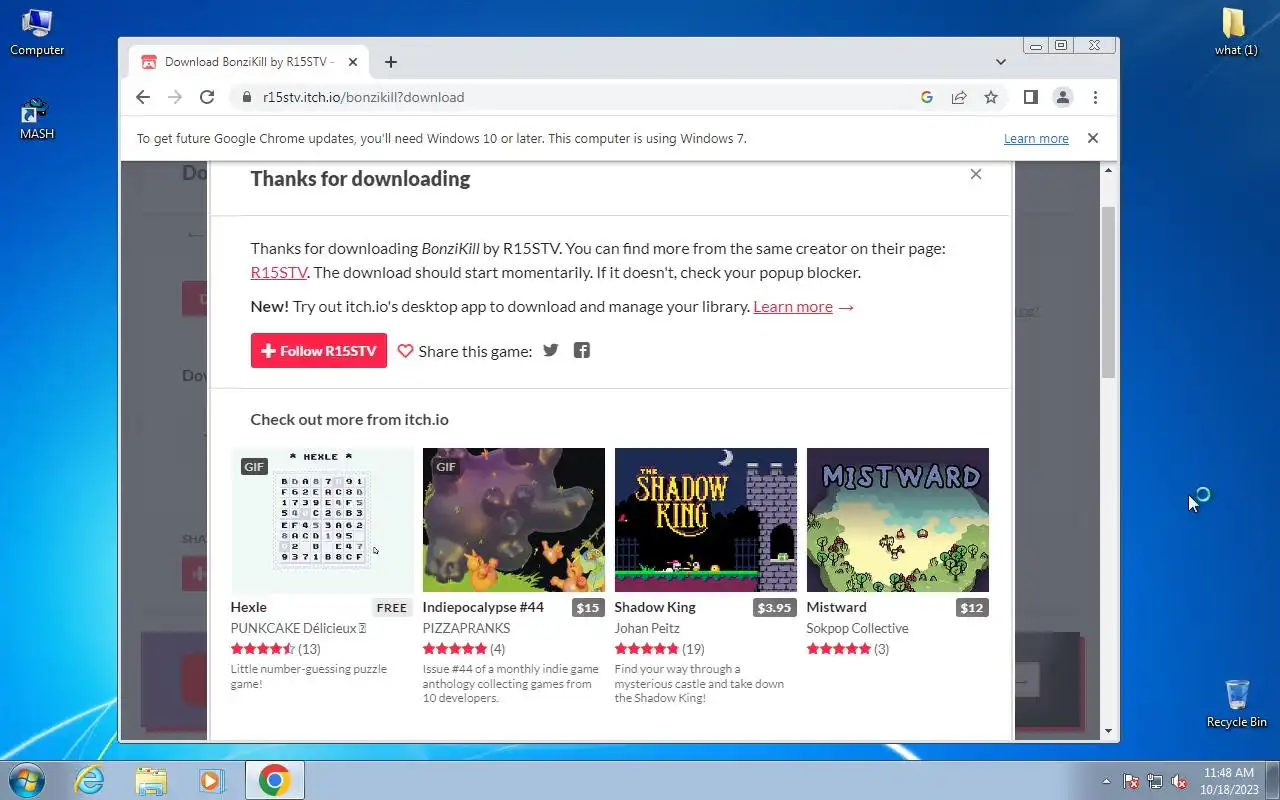Viewport: 1280px width, 800px height.
Task: Click the FREE price tag on Hexle
Action: pos(392,608)
